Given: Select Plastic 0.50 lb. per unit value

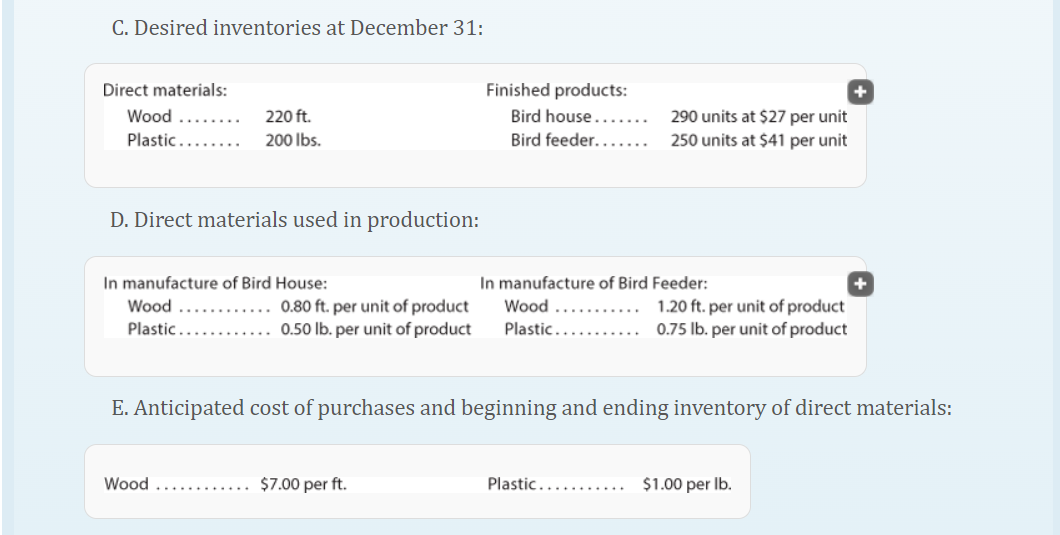Looking at the screenshot, I should (x=376, y=329).
